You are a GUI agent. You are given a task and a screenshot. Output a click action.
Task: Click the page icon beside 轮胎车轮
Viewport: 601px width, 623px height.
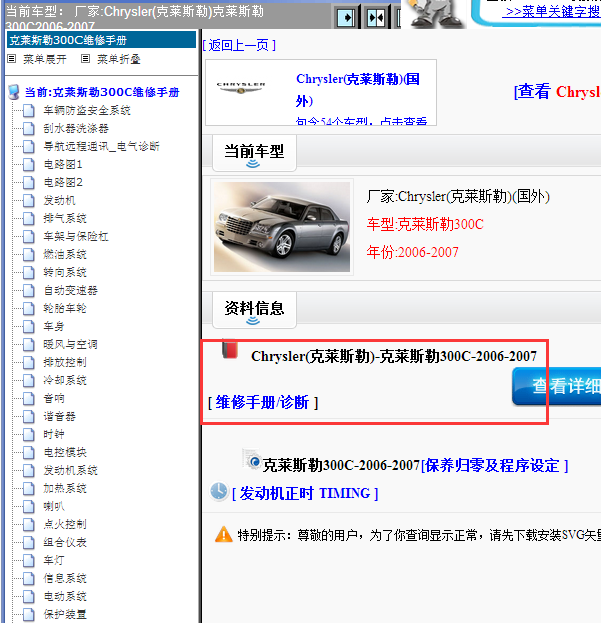click(x=29, y=308)
